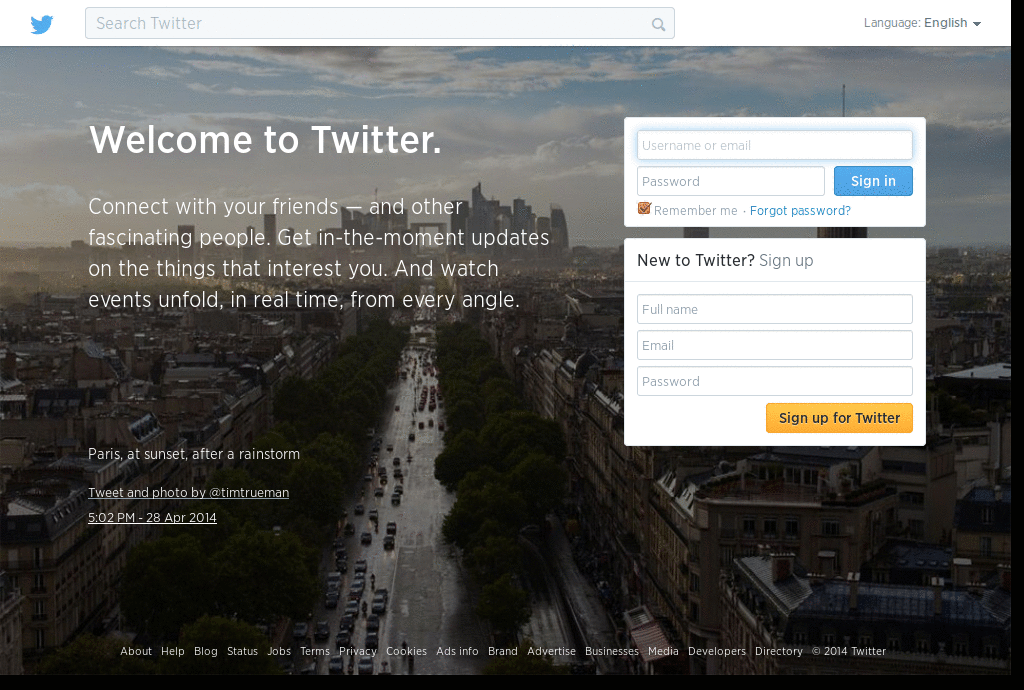Open the Help footer link
This screenshot has height=690, width=1024.
pyautogui.click(x=172, y=651)
